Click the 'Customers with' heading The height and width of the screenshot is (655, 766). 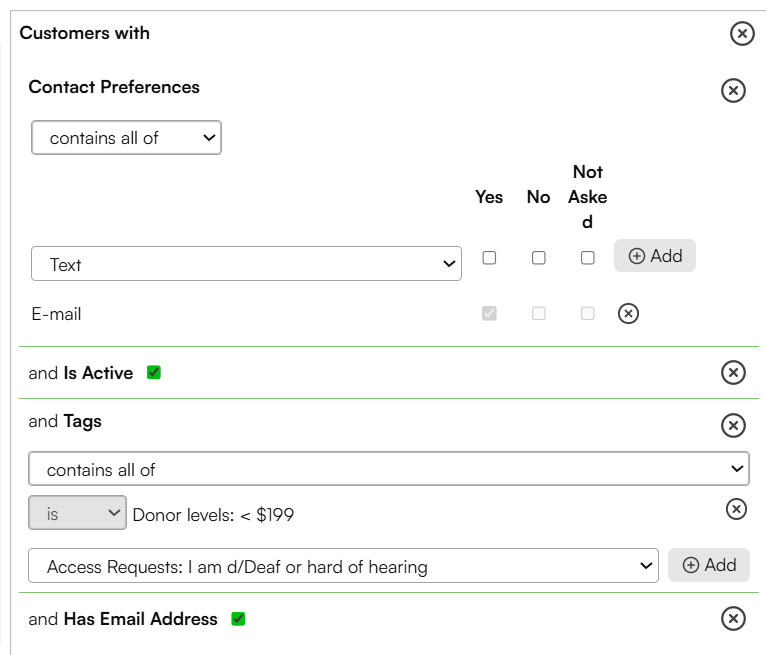point(85,33)
